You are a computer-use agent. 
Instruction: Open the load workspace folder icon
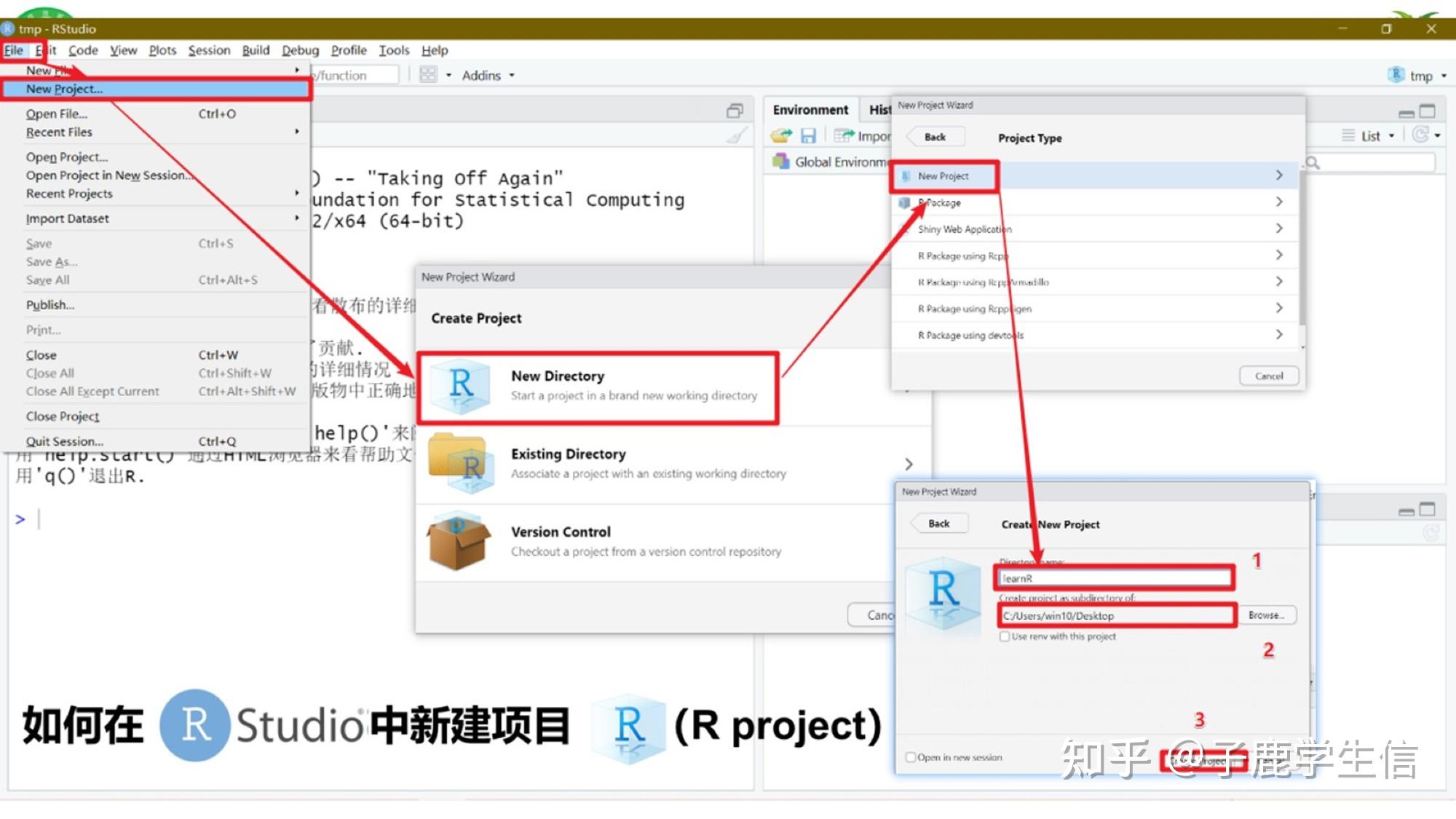pyautogui.click(x=781, y=135)
